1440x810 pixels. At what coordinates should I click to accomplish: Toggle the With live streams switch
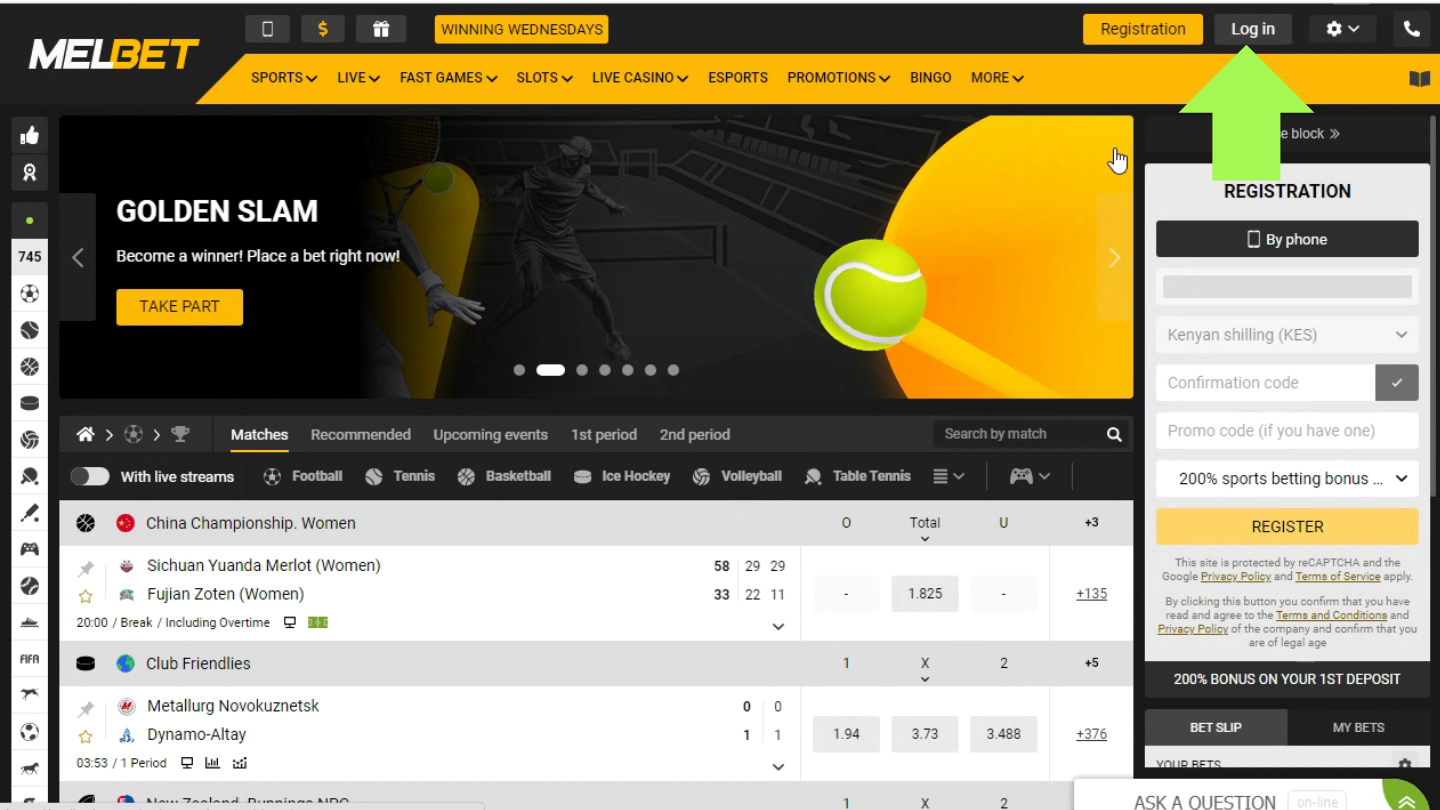[90, 476]
